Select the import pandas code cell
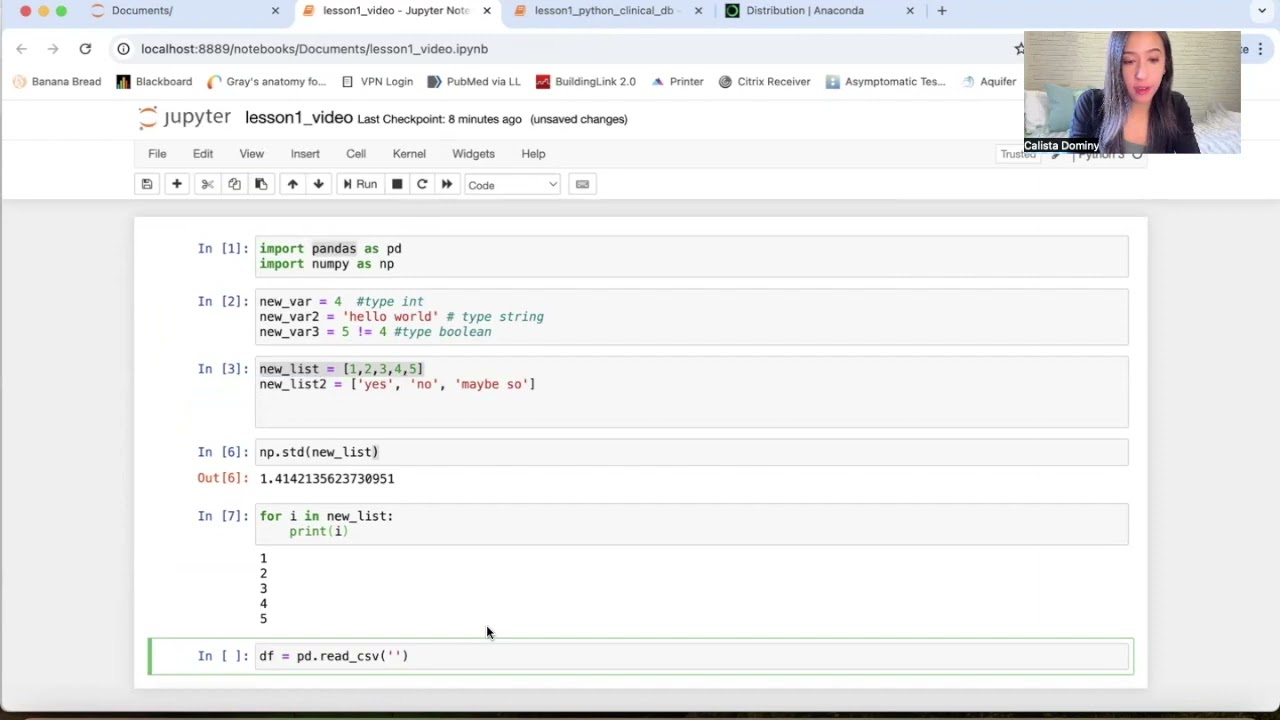 coord(692,256)
